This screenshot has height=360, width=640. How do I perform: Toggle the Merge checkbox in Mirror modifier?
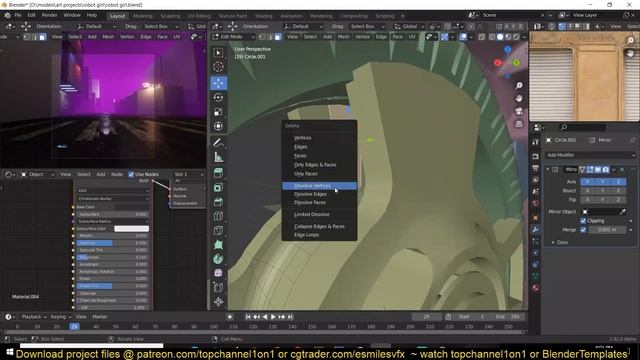coord(583,230)
